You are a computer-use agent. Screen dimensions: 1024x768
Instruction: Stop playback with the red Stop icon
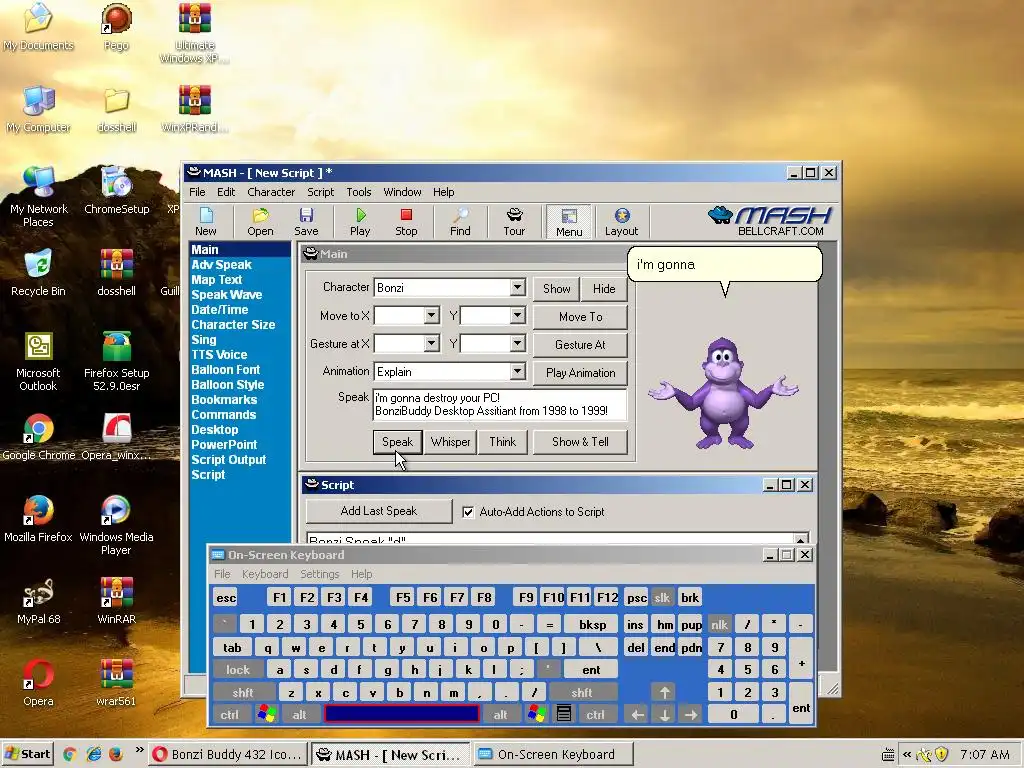pyautogui.click(x=406, y=221)
